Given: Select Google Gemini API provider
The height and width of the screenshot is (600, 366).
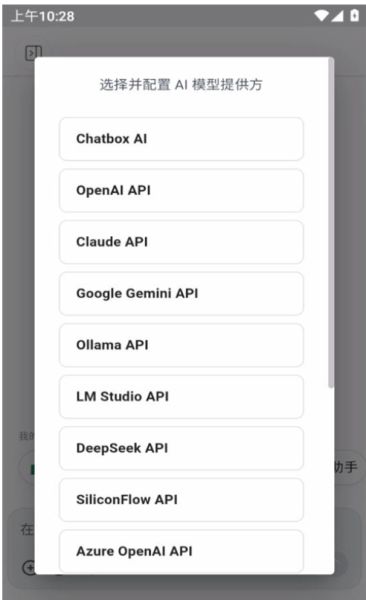Looking at the screenshot, I should [181, 293].
